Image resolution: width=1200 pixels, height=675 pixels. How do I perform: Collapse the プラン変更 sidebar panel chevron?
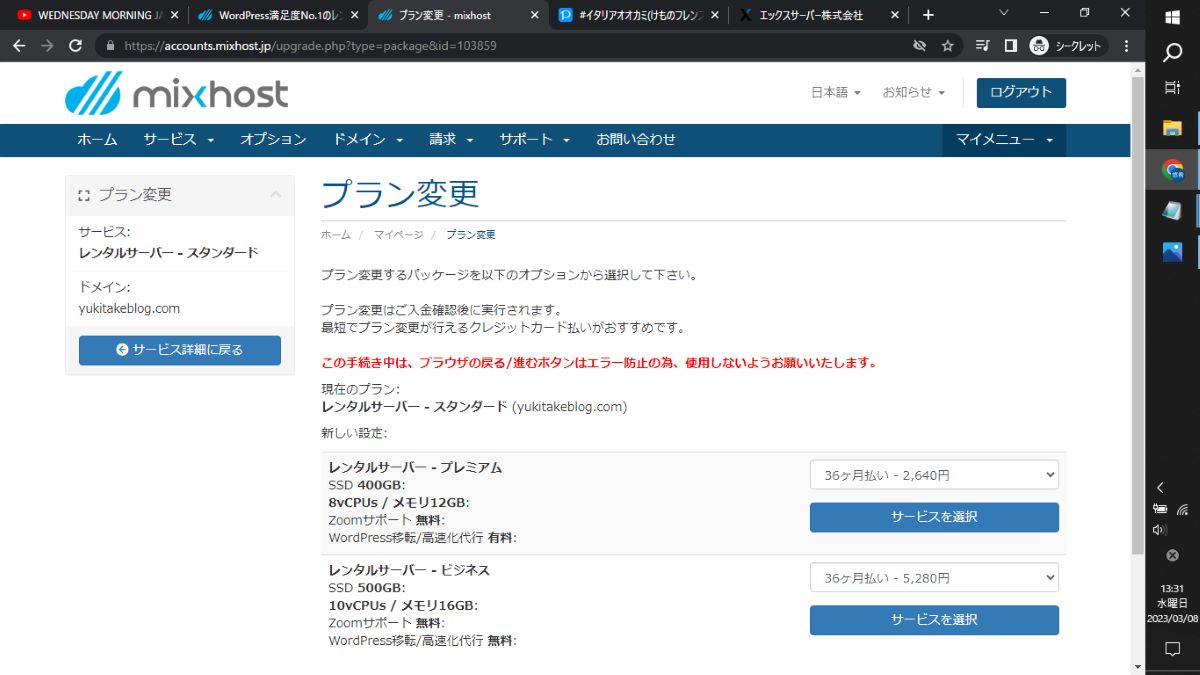pyautogui.click(x=274, y=195)
